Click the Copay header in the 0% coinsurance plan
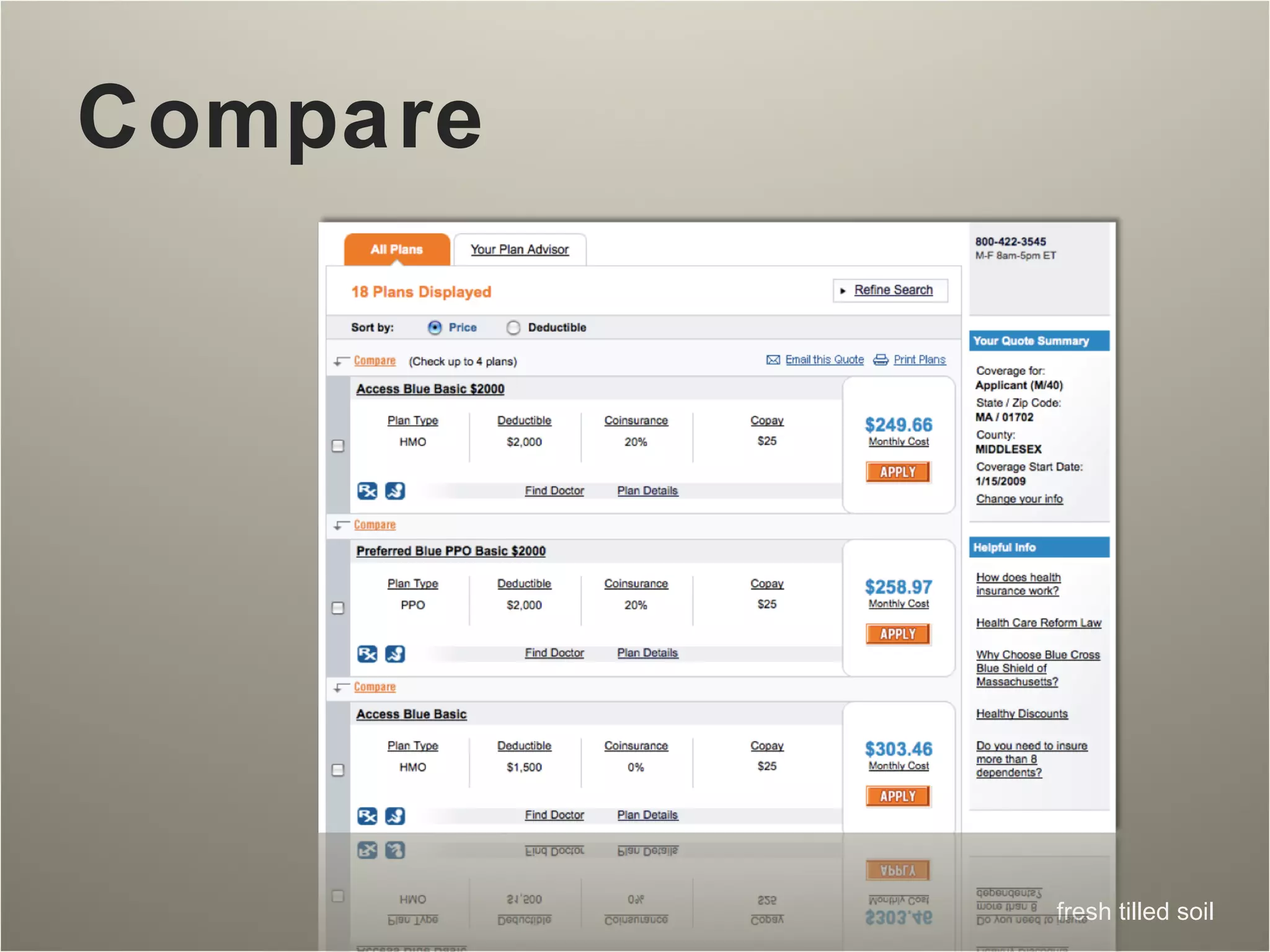The image size is (1270, 952). 767,746
